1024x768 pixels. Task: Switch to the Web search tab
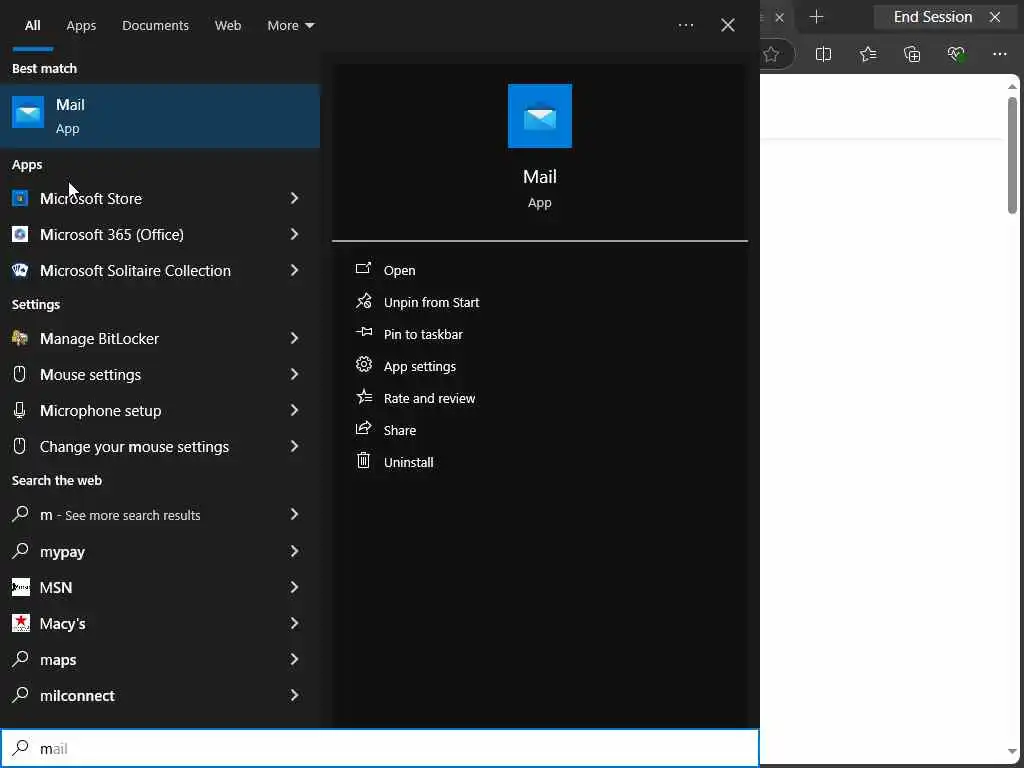[228, 25]
